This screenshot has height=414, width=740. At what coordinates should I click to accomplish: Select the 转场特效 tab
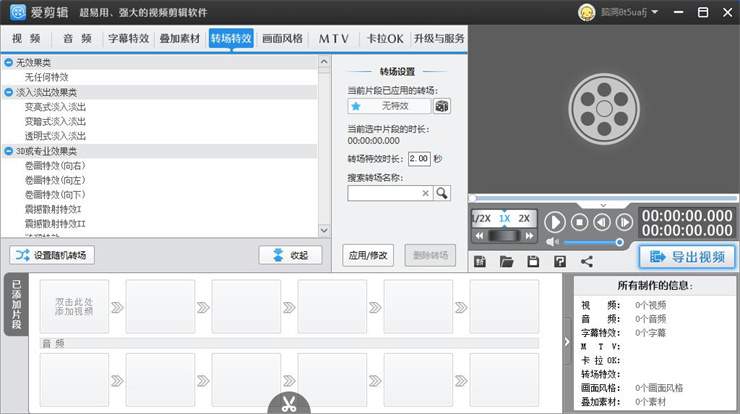click(231, 38)
